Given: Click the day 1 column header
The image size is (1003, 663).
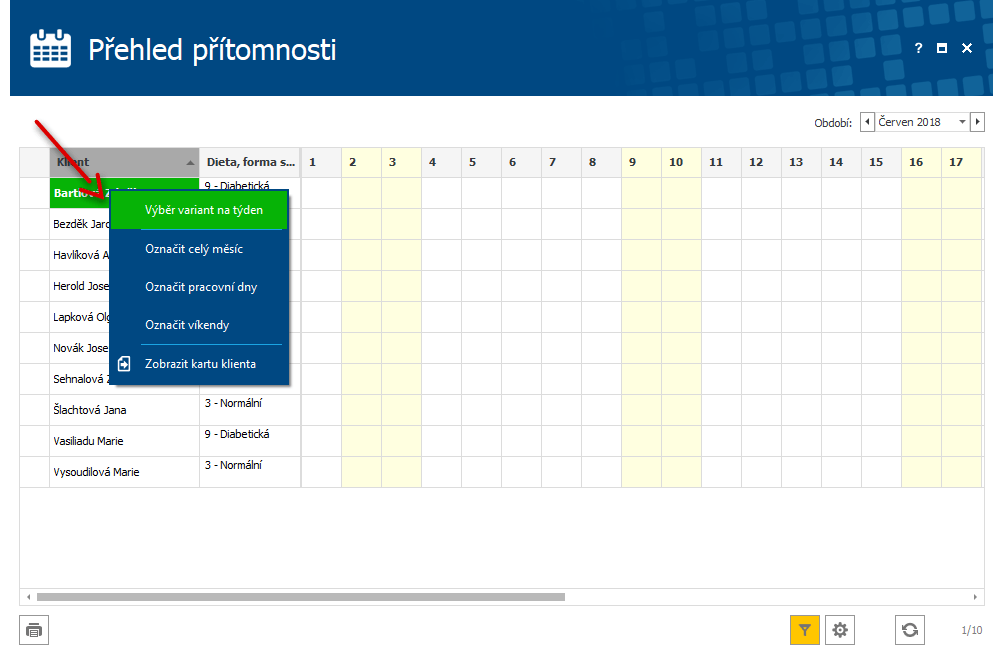Looking at the screenshot, I should [x=321, y=163].
